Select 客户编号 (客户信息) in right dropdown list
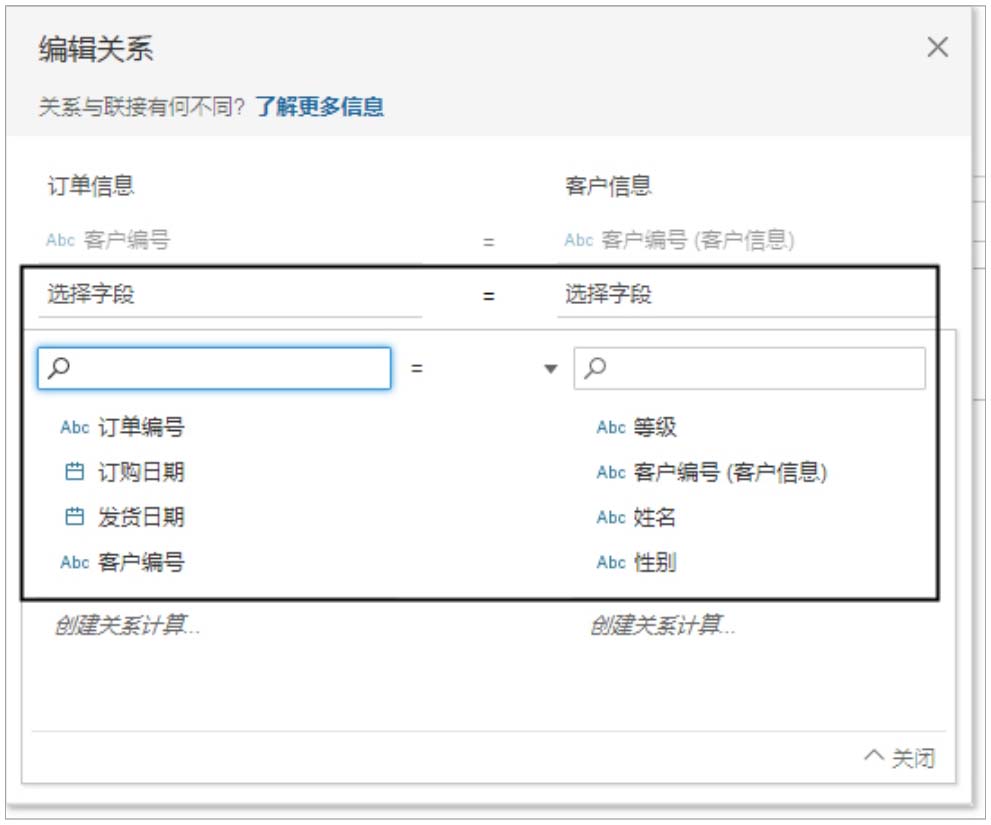This screenshot has height=825, width=991. point(729,473)
